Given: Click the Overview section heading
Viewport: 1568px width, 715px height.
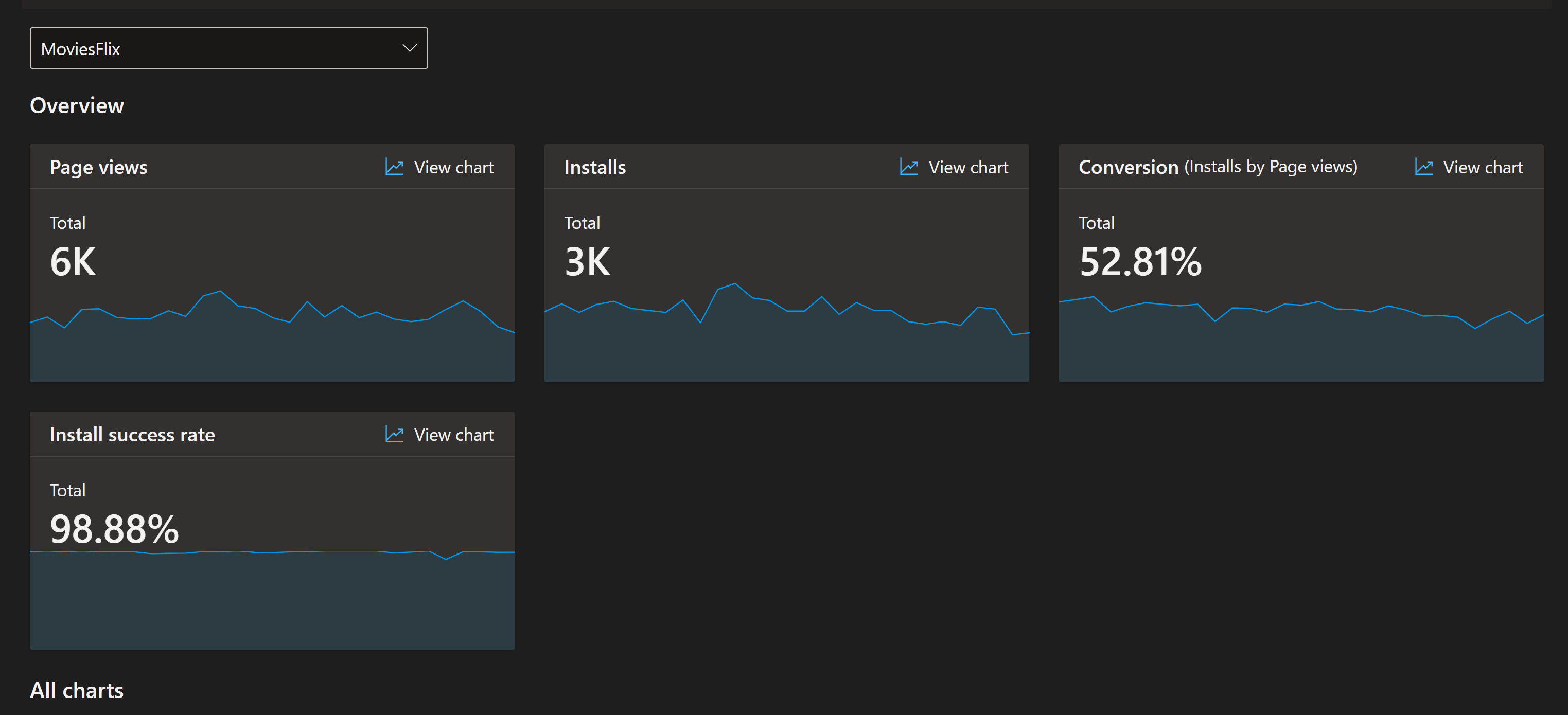Looking at the screenshot, I should click(77, 106).
